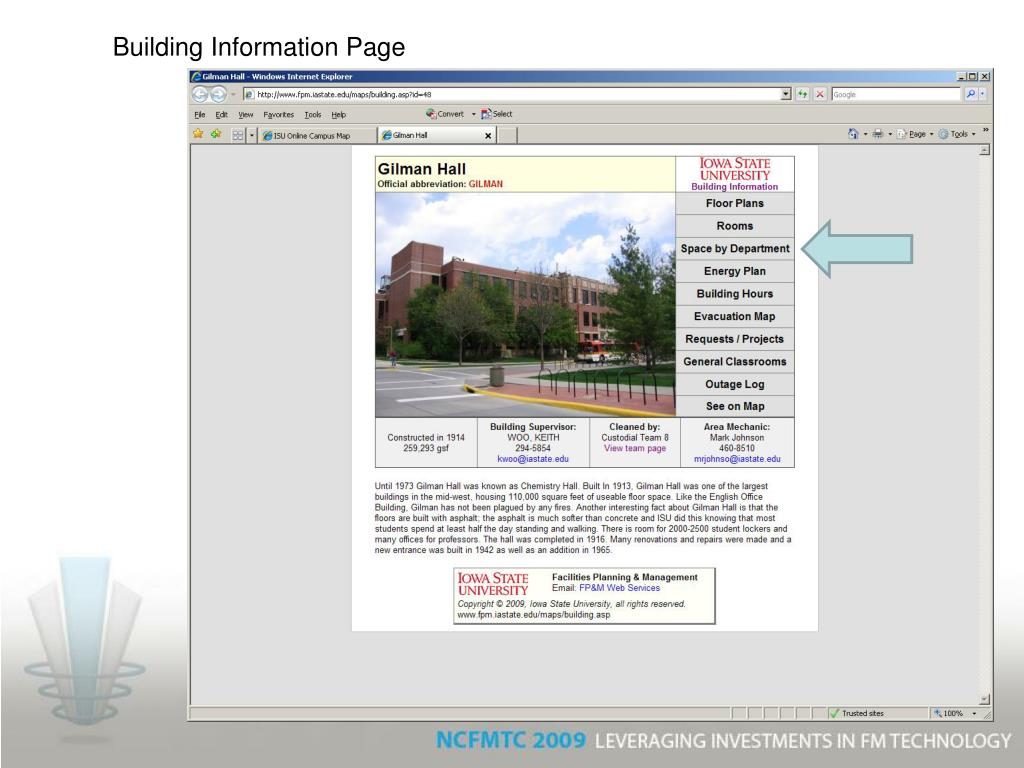Click the Floor Plans button
Screen dimensions: 1024x768
tap(735, 203)
